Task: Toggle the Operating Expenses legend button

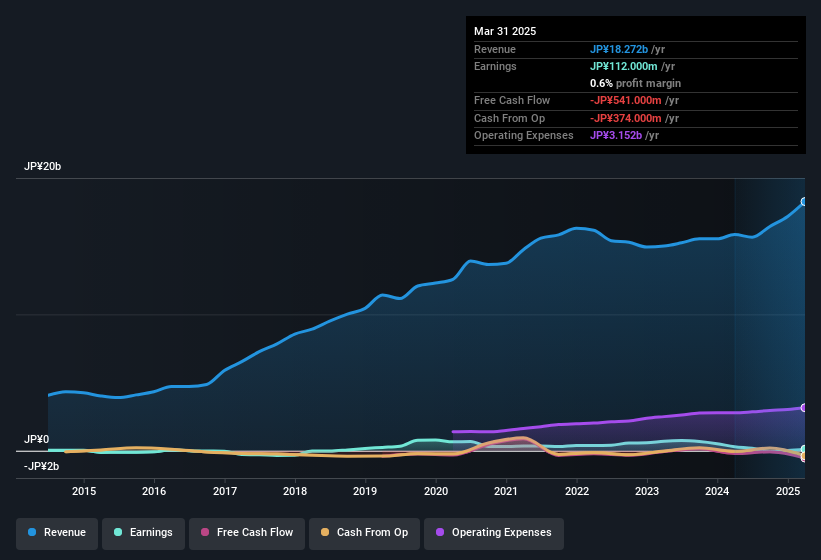Action: 494,533
